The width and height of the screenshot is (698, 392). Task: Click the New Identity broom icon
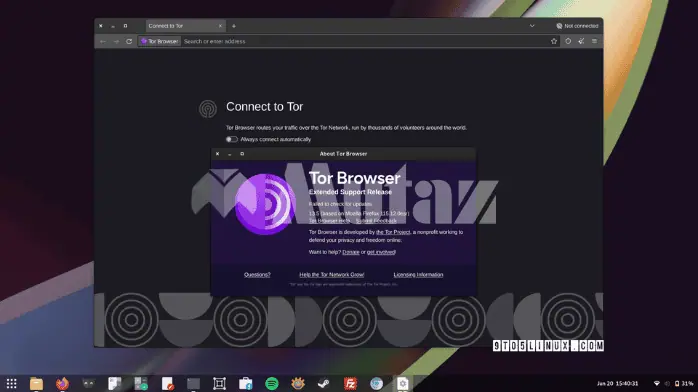(x=581, y=41)
